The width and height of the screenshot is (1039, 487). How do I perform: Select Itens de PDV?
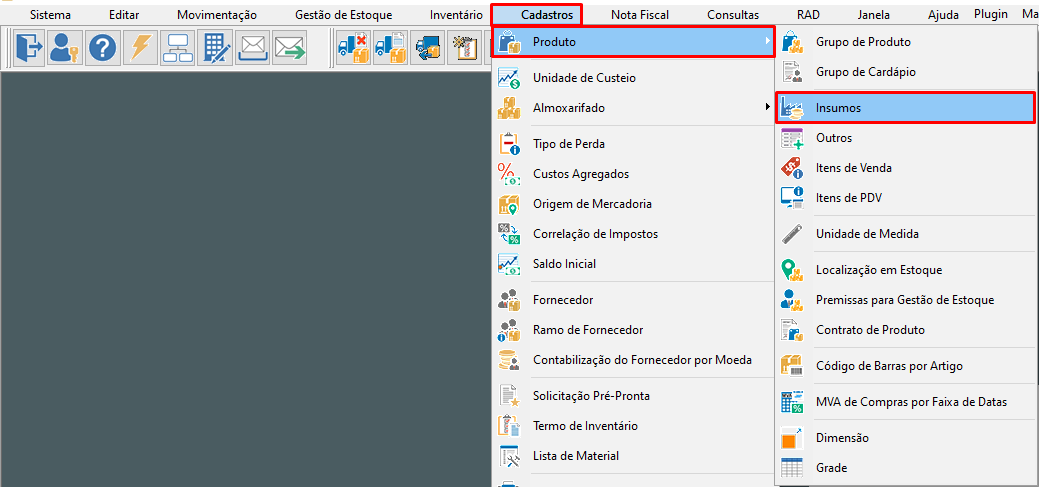[x=905, y=197]
